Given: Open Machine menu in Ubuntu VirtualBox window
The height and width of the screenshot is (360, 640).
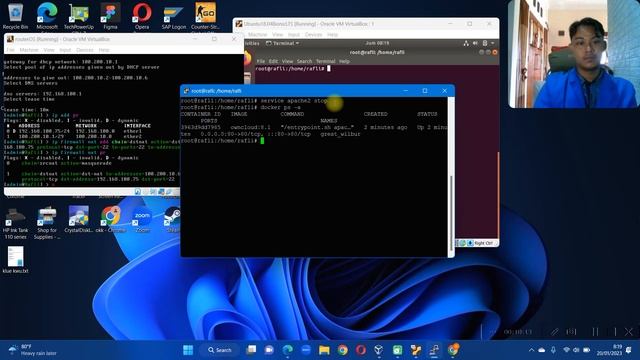Looking at the screenshot, I should pos(257,35).
